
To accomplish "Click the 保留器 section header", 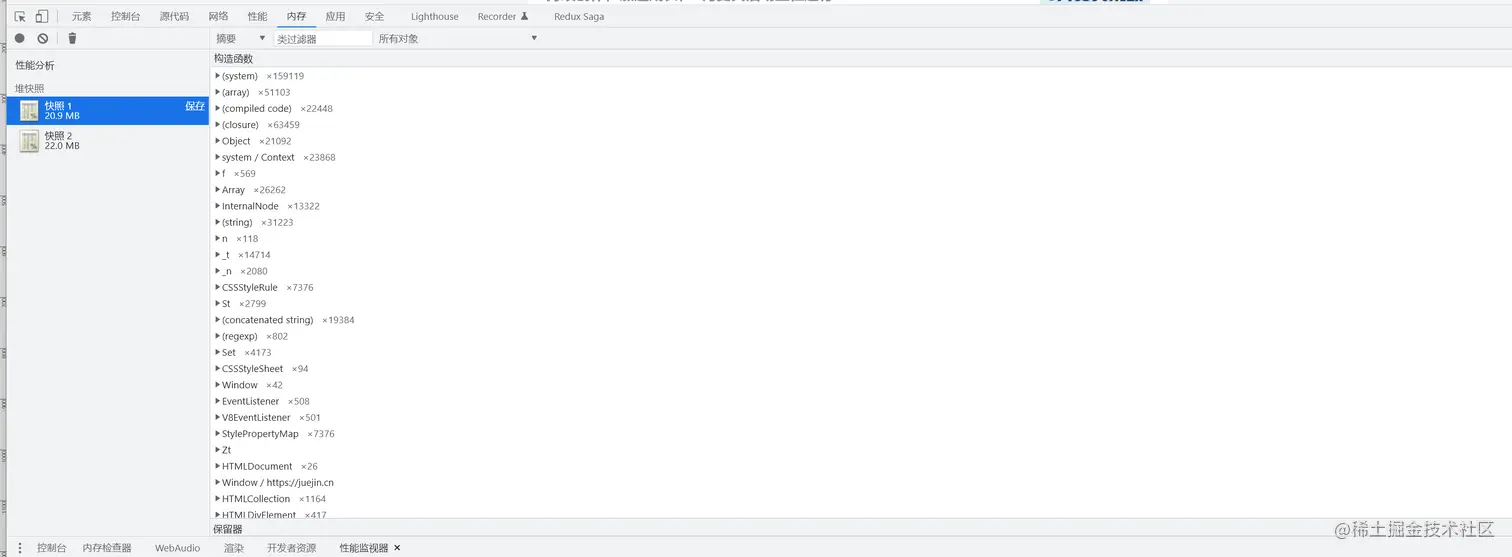I will click(228, 529).
